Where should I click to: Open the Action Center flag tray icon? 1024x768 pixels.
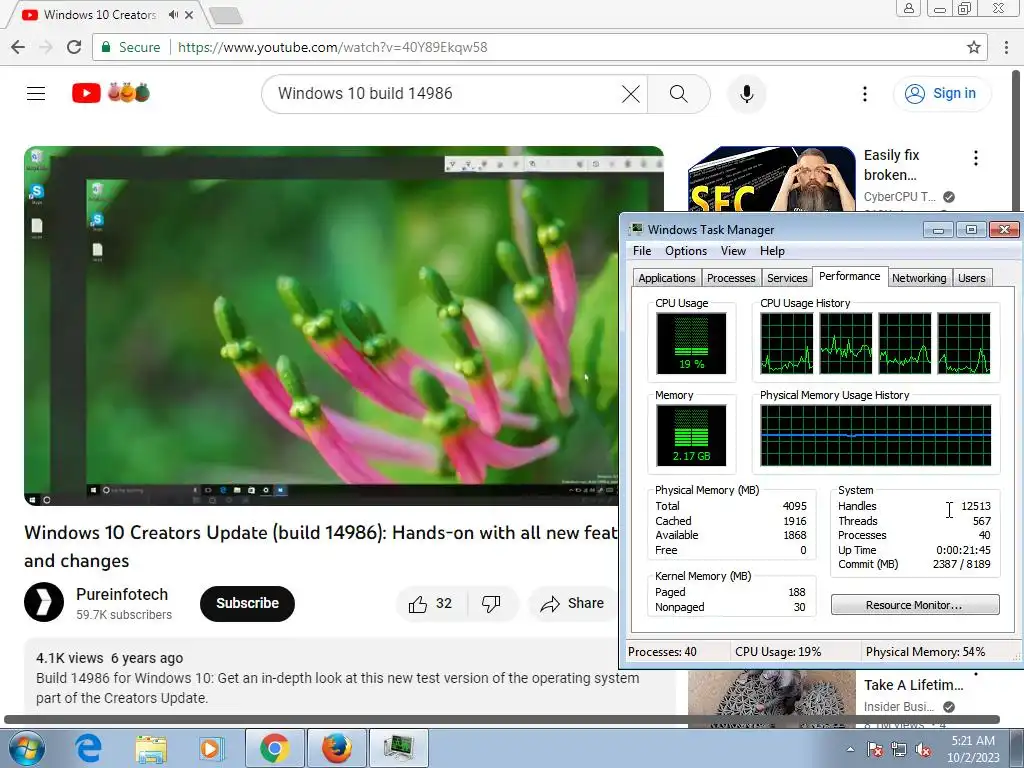(x=875, y=749)
